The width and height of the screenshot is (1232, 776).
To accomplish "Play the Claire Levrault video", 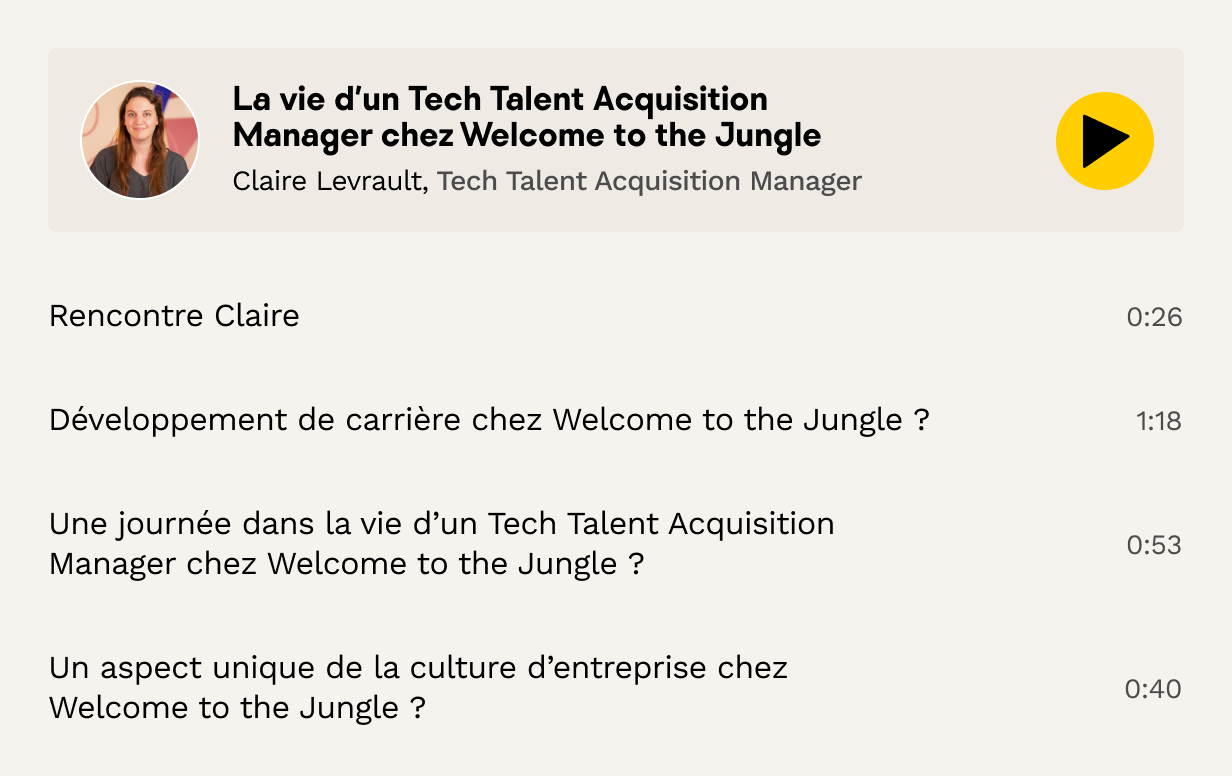I will (1104, 141).
